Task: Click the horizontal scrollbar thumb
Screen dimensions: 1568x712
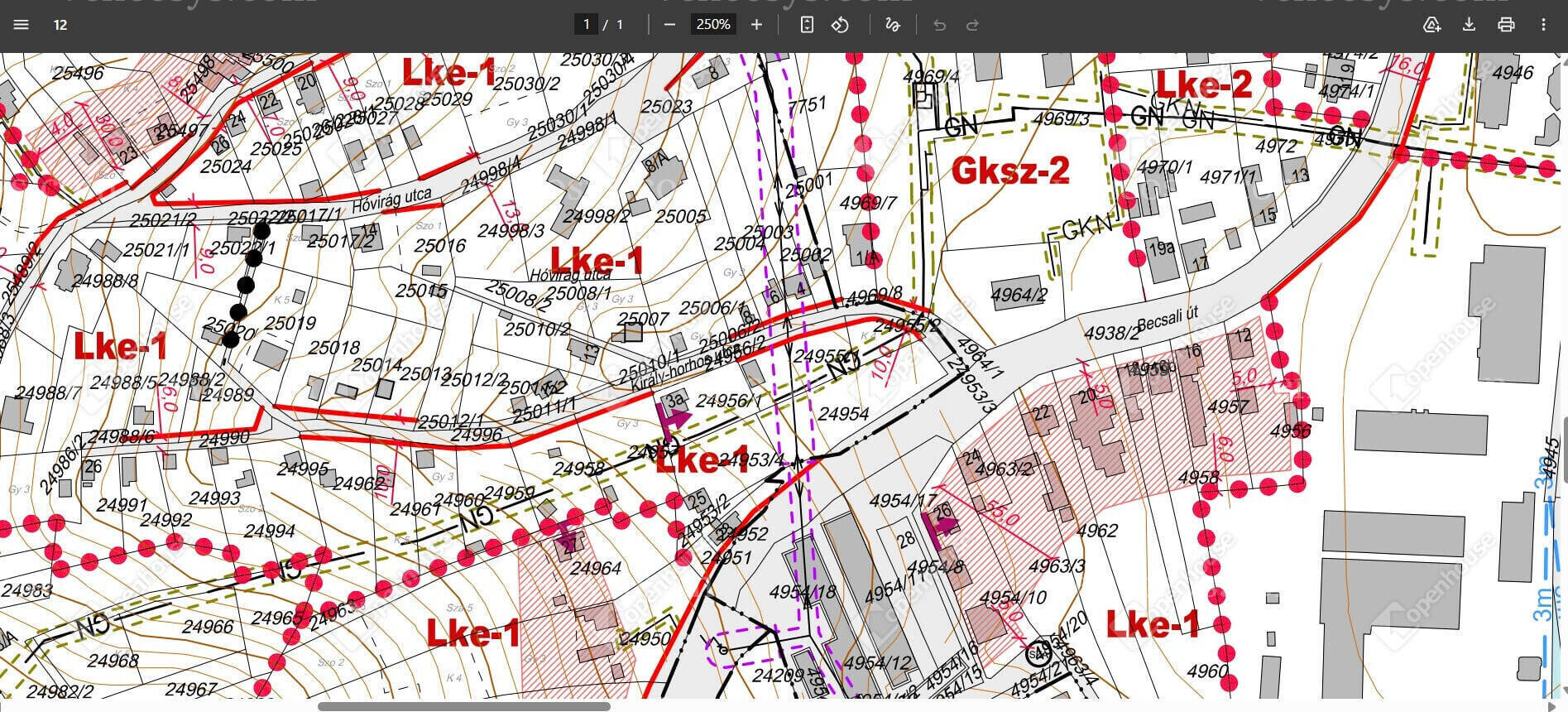Action: [464, 706]
